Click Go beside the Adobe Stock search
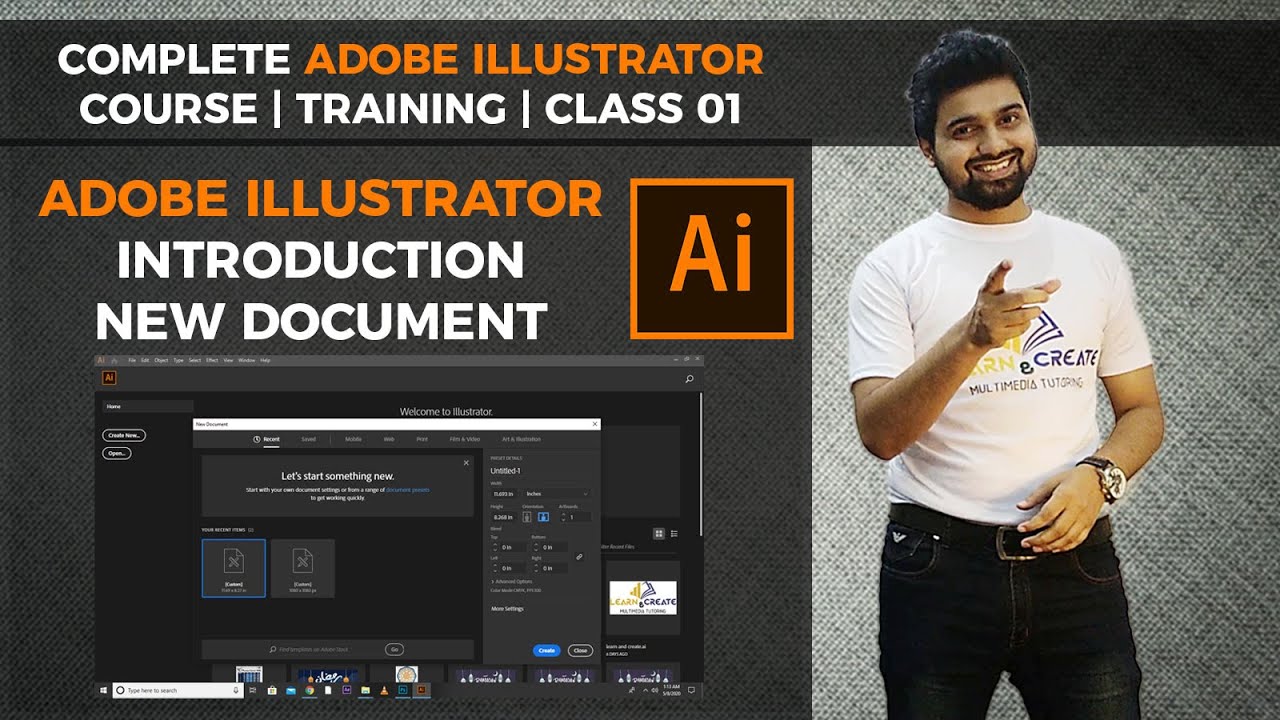This screenshot has width=1280, height=720. (x=394, y=649)
